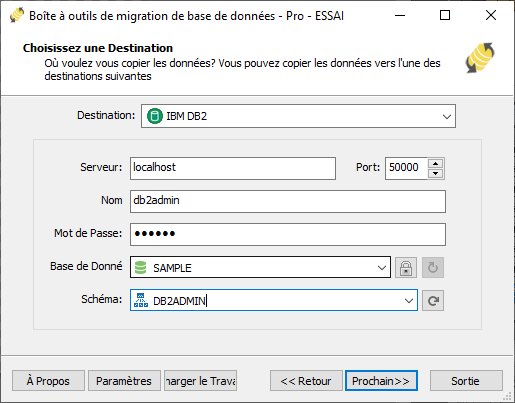This screenshot has width=515, height=403.
Task: Decrease the port number with down arrow
Action: point(435,173)
